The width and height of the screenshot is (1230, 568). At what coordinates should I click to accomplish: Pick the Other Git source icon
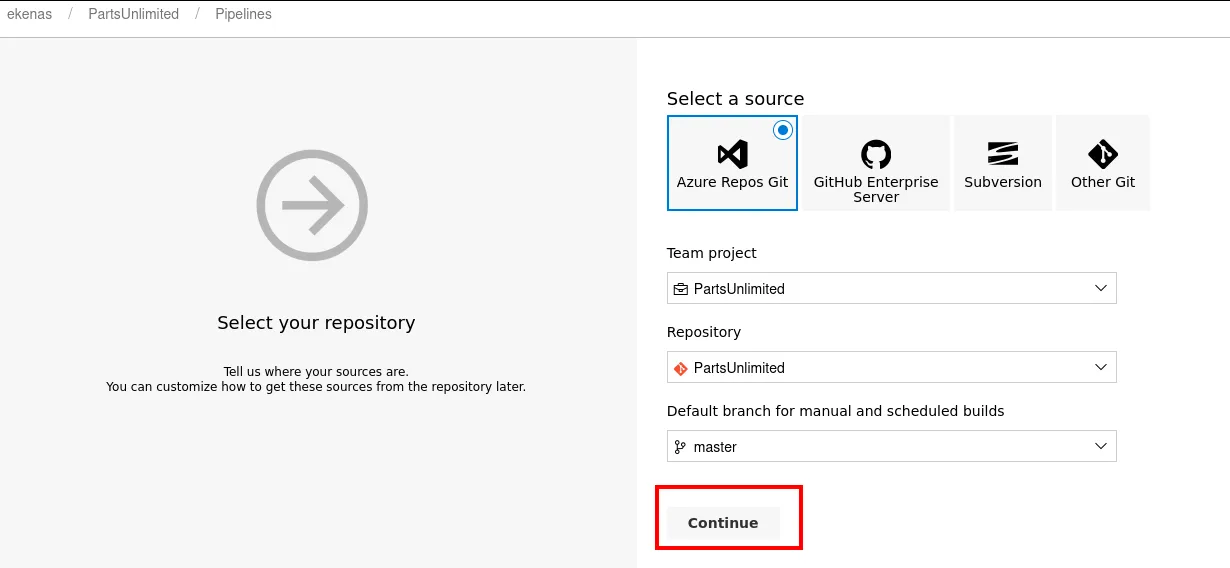pos(1102,154)
